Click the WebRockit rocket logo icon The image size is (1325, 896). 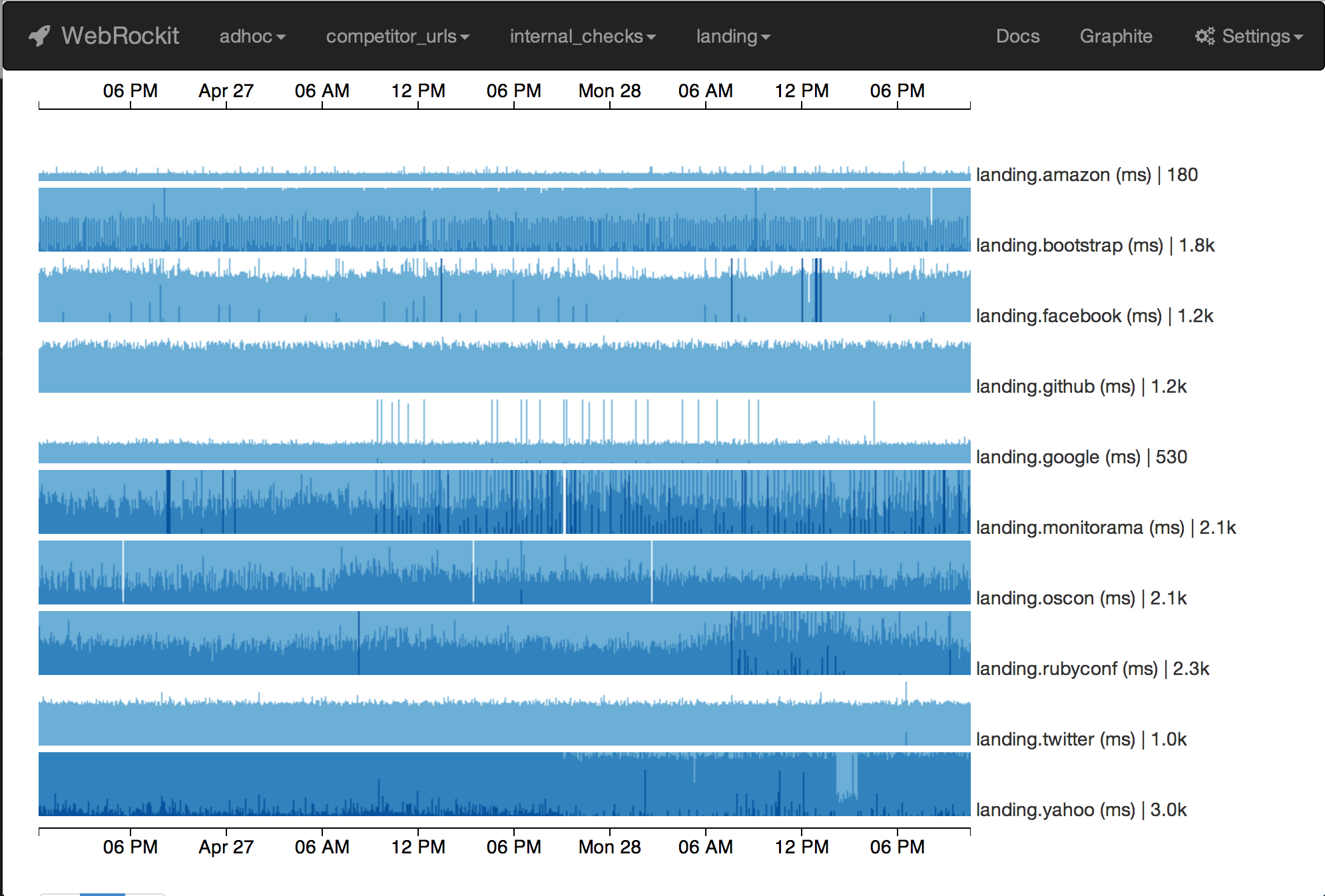39,36
